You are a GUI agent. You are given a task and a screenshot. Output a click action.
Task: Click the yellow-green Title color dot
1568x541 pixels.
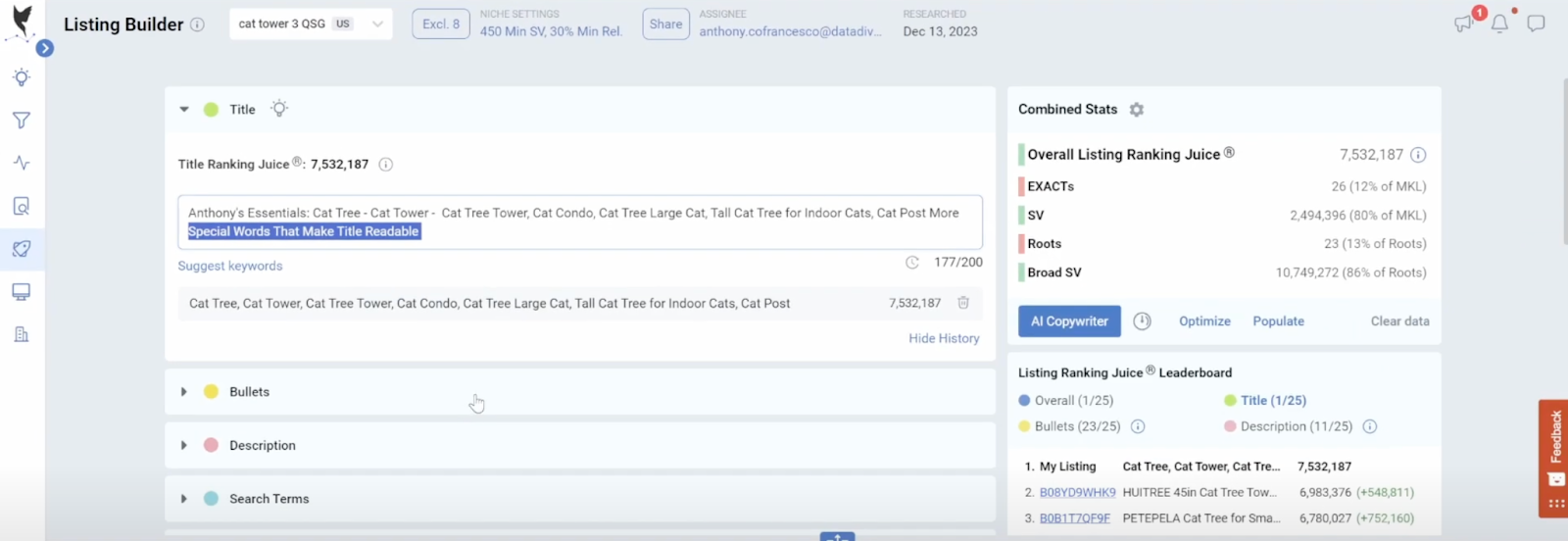[211, 110]
